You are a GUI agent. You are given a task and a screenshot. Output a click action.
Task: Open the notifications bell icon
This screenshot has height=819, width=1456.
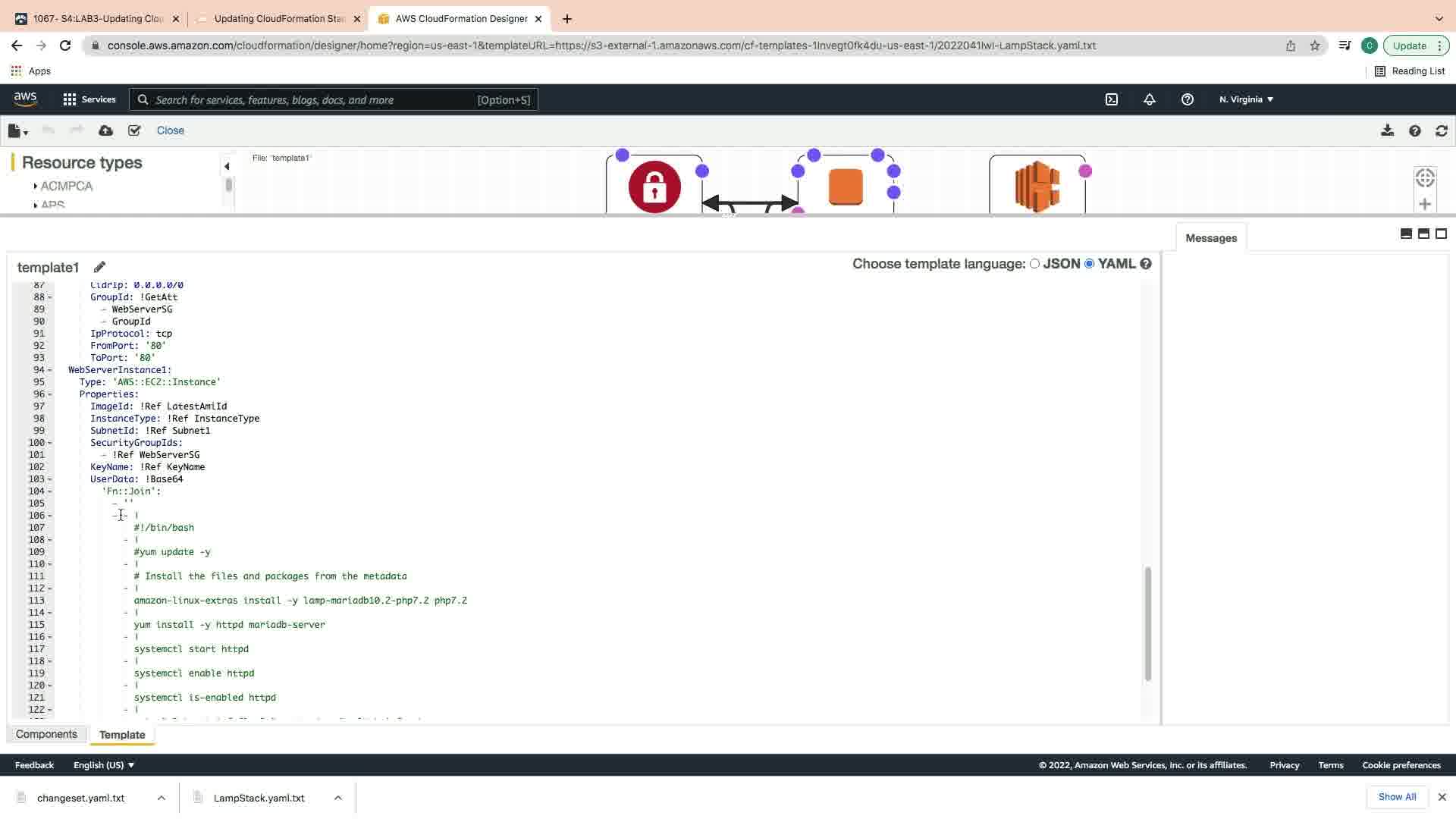(x=1149, y=99)
